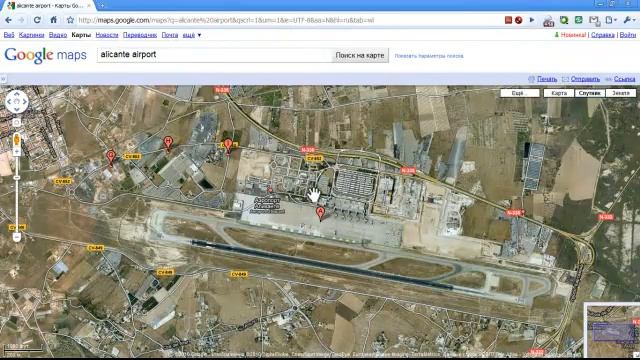
Task: Click the browser address bar URL
Action: [x=226, y=20]
